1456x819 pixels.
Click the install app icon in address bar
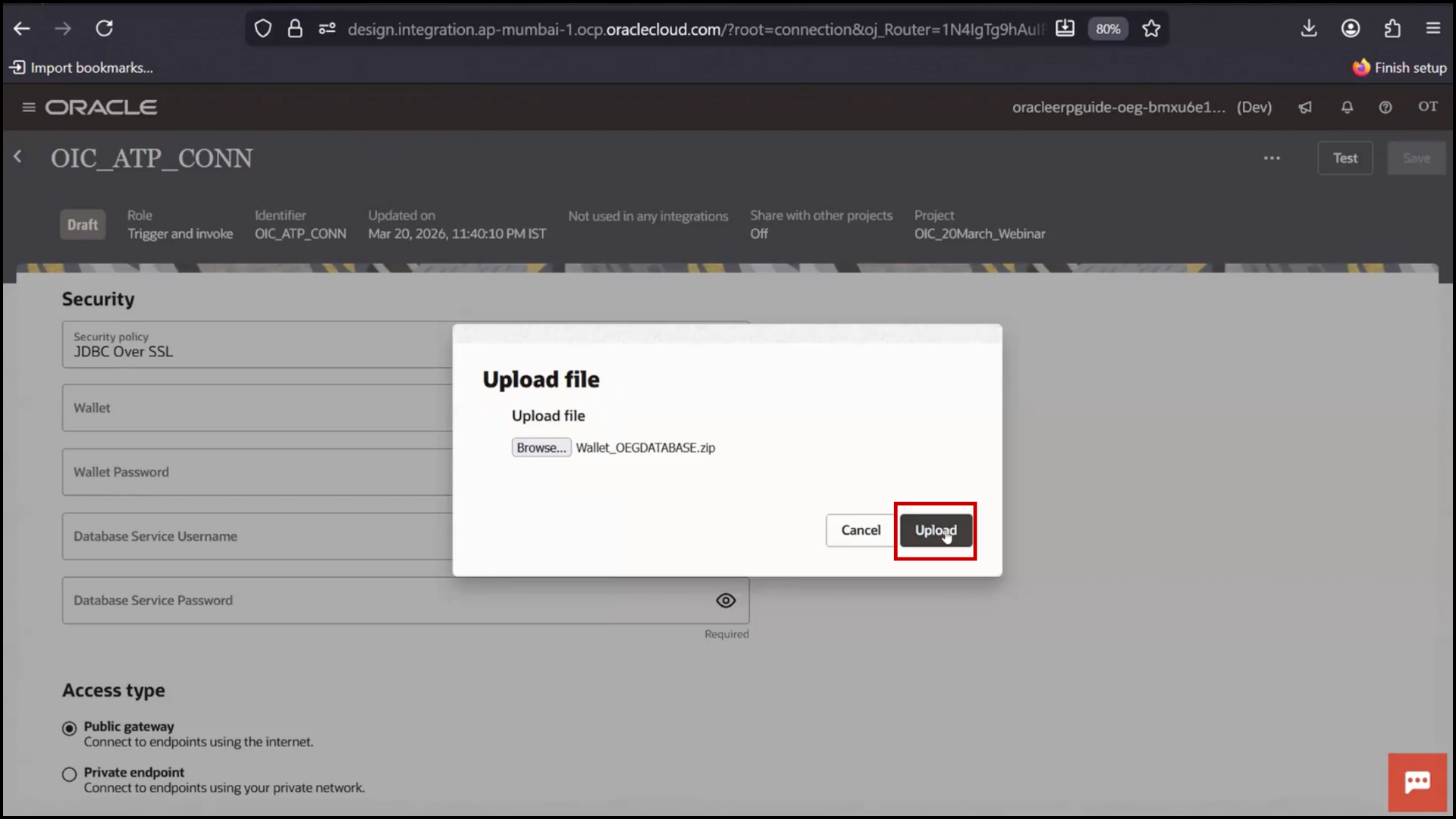tap(1065, 29)
